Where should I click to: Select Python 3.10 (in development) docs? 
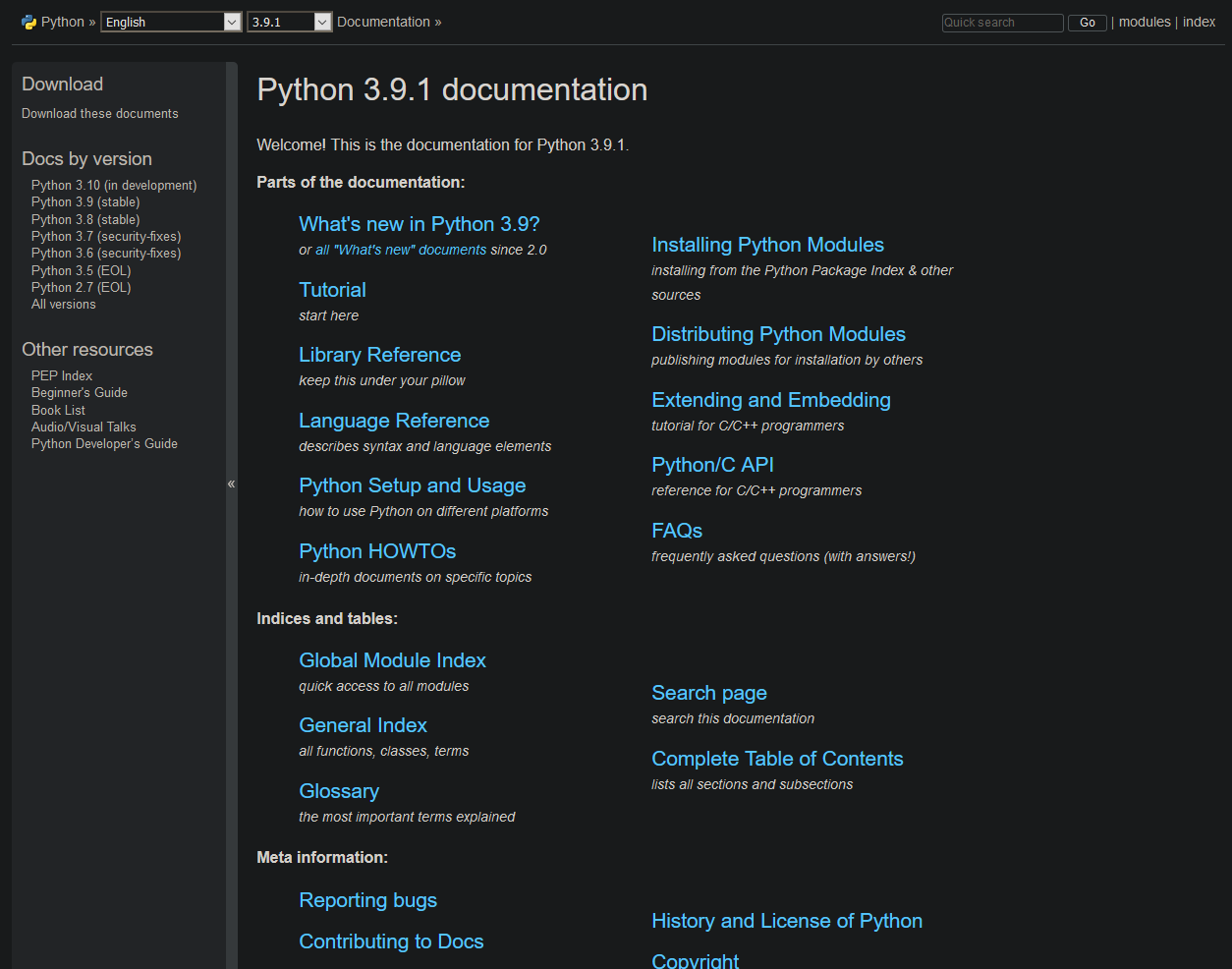pos(113,185)
